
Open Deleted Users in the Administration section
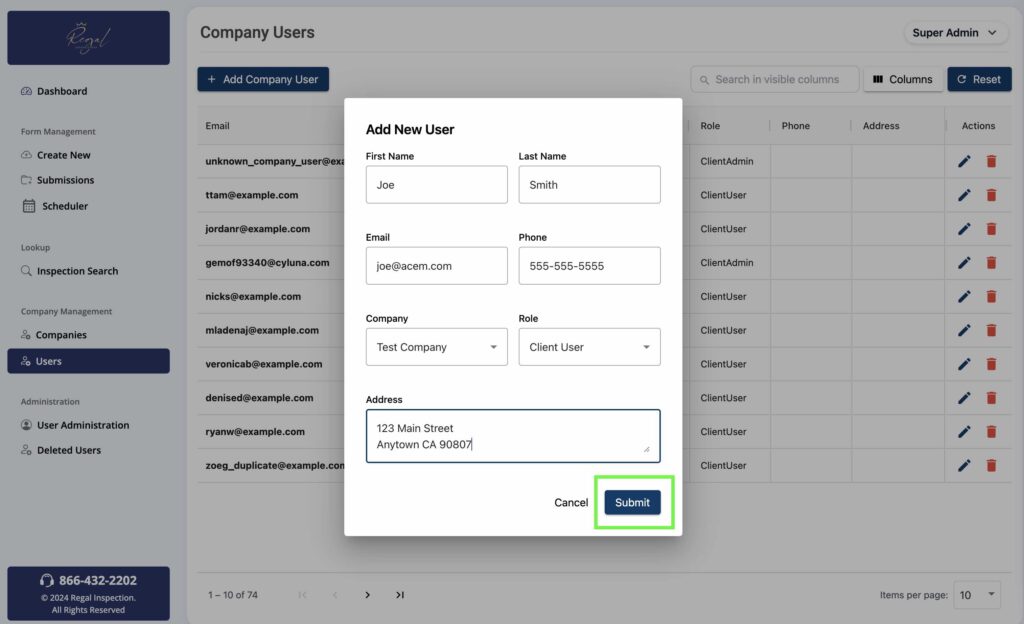(x=68, y=450)
